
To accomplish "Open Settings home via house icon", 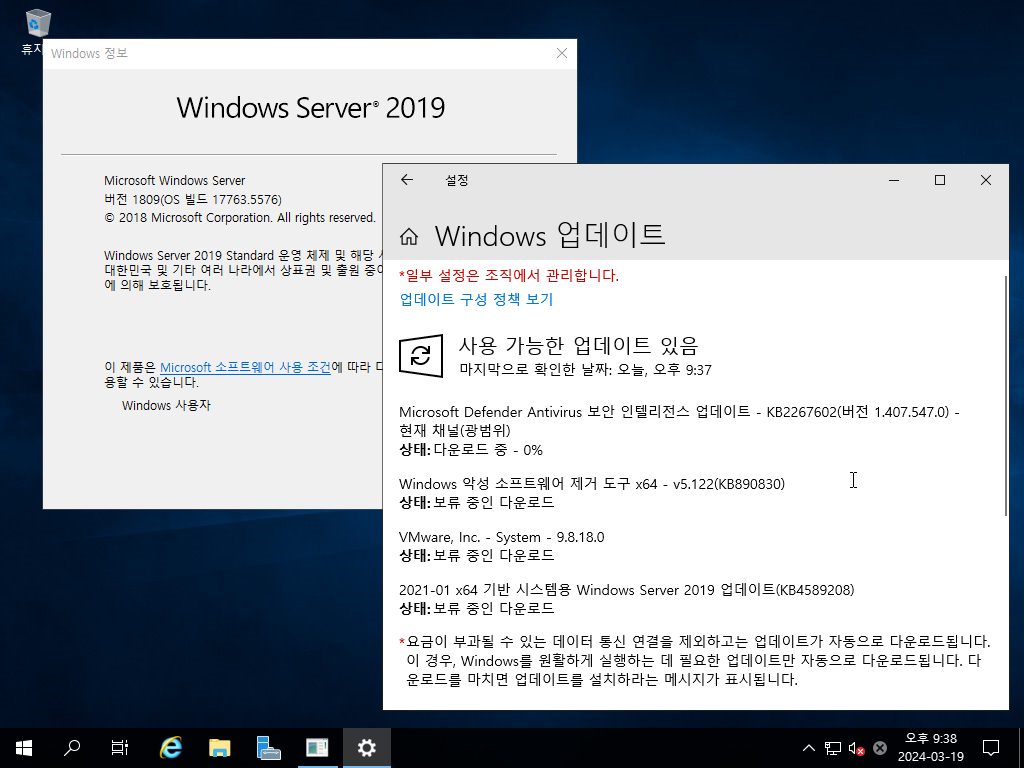I will 409,236.
